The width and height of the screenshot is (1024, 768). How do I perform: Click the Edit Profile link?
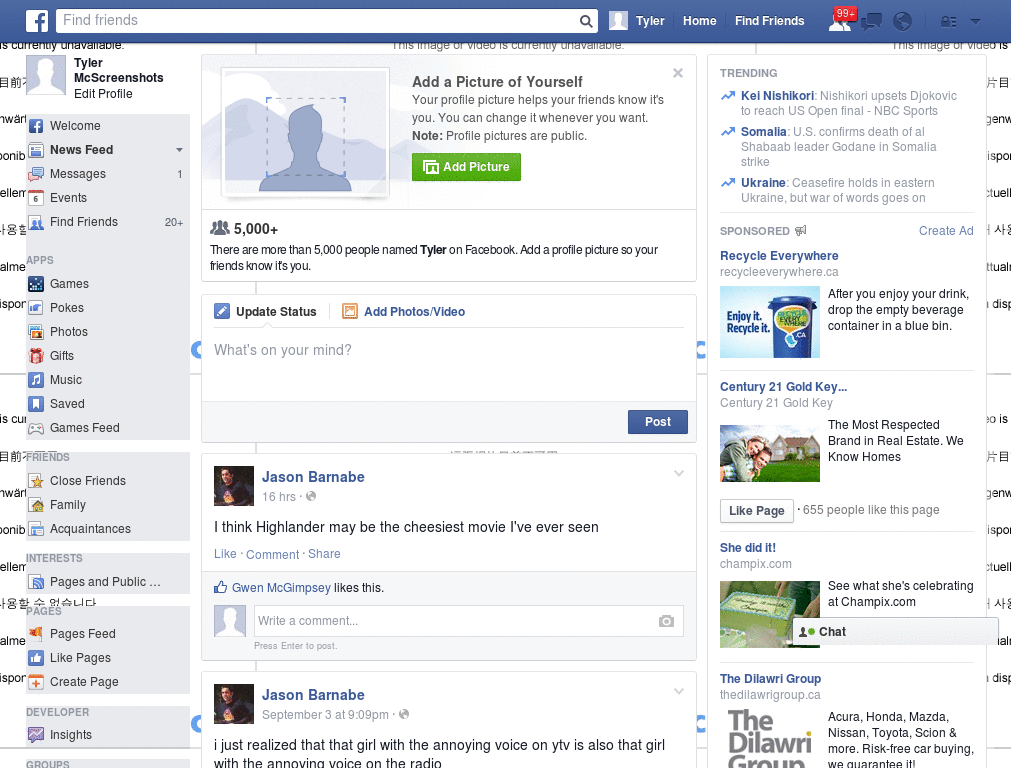103,93
